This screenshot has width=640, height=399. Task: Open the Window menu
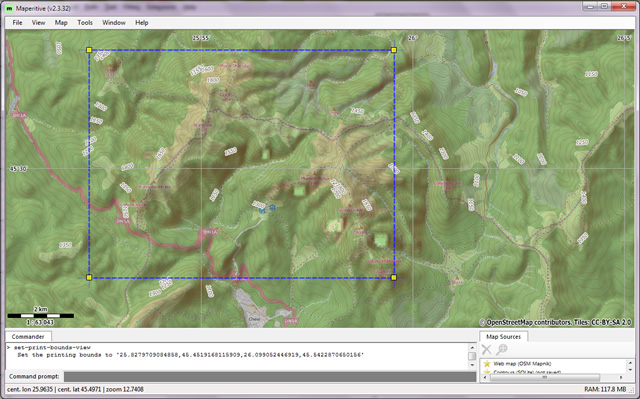[113, 22]
